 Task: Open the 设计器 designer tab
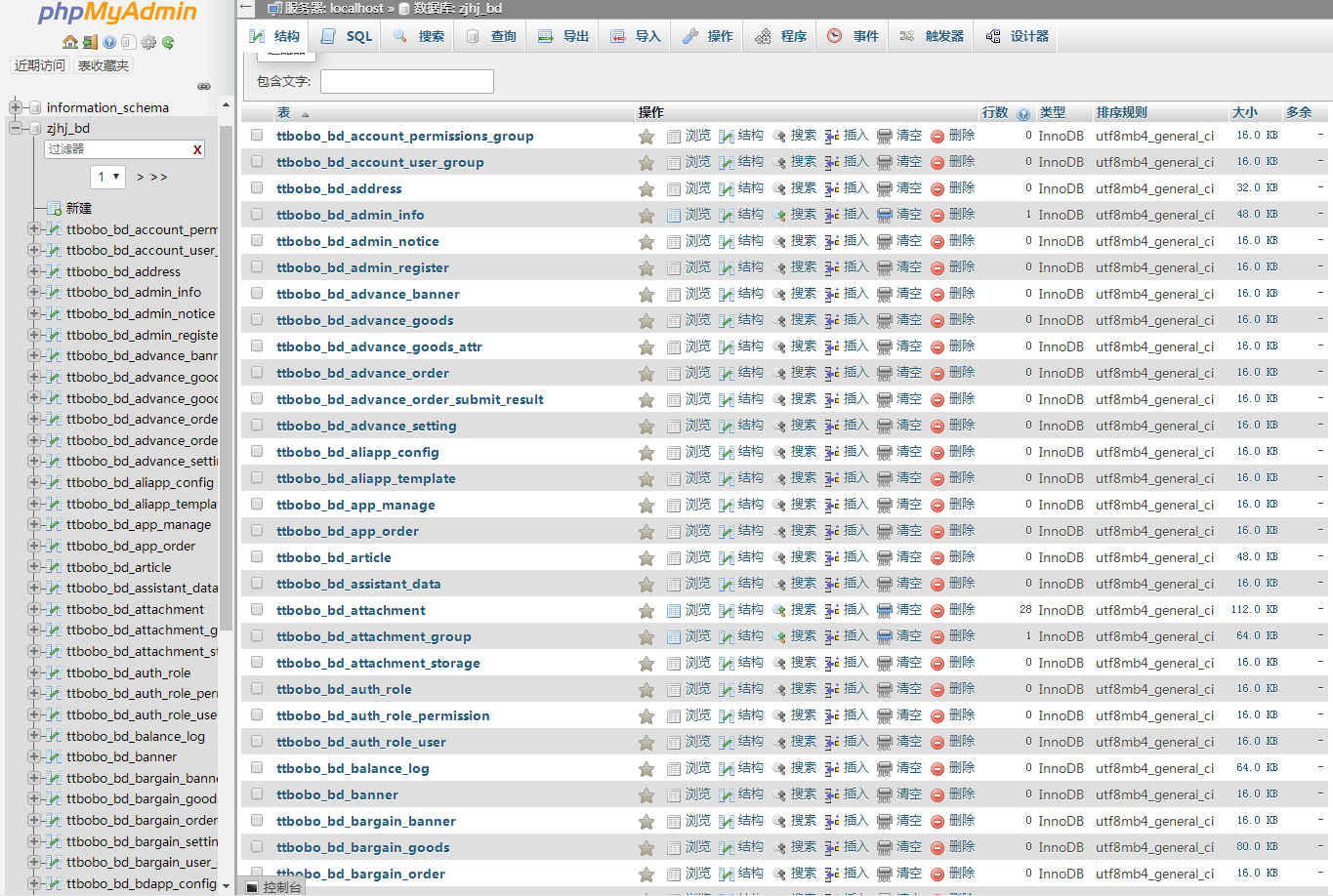(1018, 36)
